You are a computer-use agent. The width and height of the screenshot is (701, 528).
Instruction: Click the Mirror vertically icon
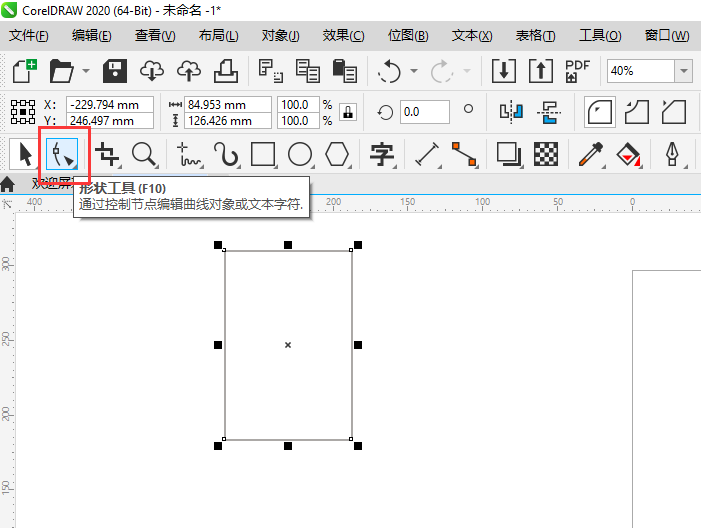coord(549,111)
